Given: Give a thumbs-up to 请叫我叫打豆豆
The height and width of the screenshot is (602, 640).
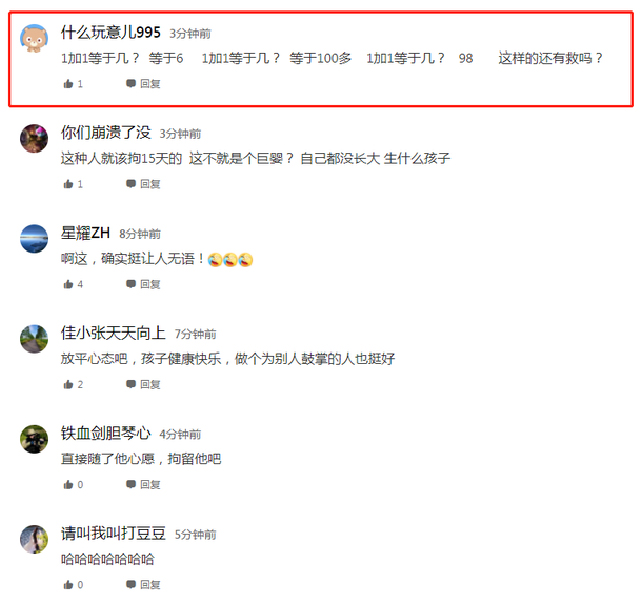Looking at the screenshot, I should 68,585.
